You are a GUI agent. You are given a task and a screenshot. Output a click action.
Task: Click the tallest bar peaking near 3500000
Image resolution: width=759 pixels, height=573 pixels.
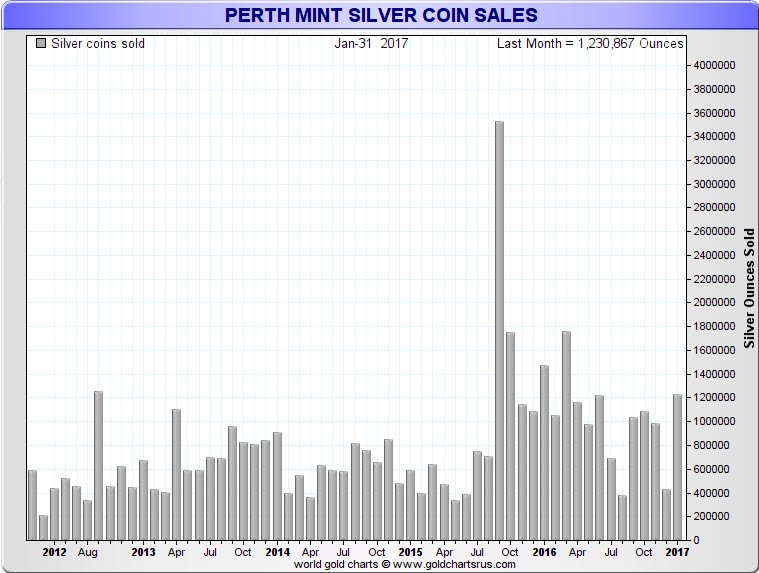[500, 331]
